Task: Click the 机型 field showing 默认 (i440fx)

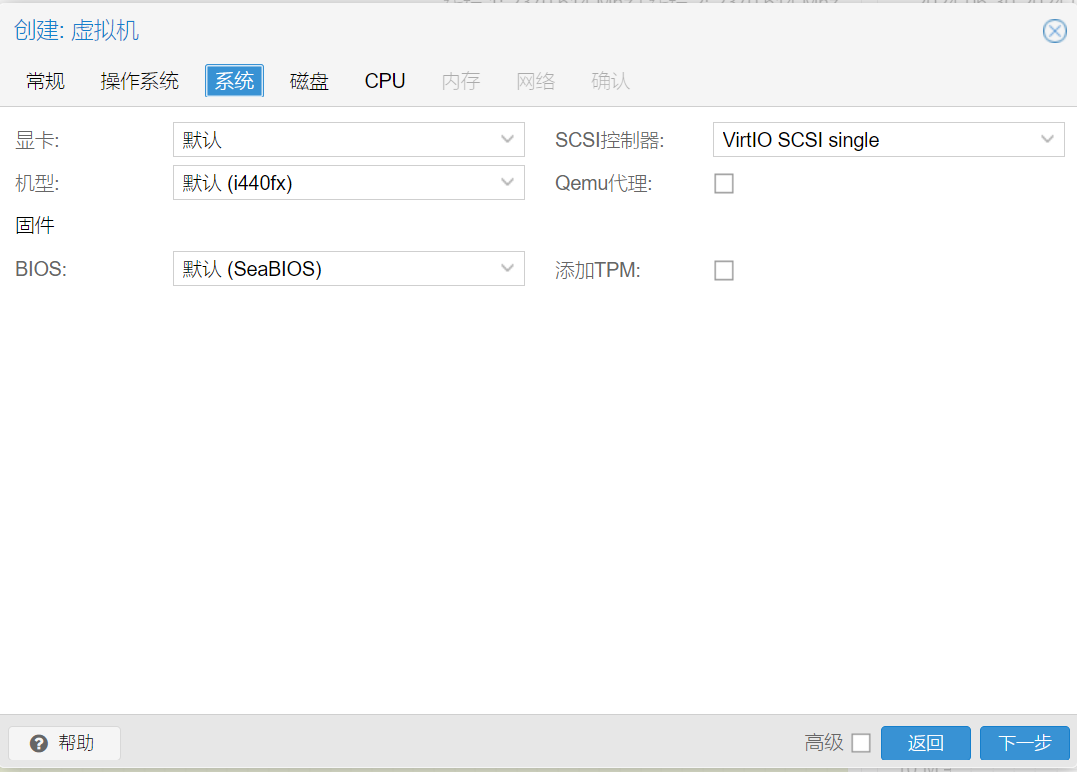Action: 349,183
